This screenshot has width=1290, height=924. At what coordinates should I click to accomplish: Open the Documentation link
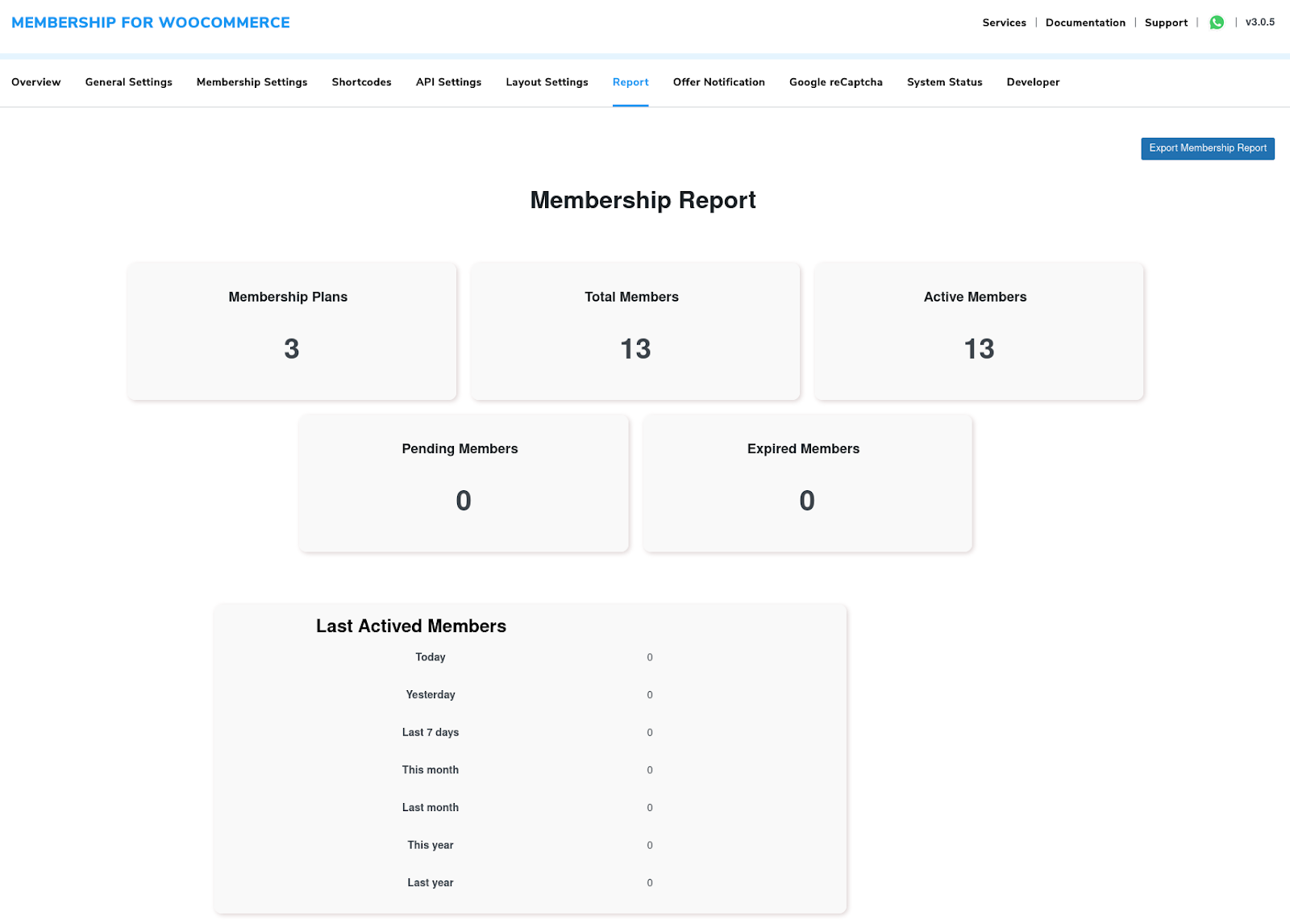(1085, 23)
